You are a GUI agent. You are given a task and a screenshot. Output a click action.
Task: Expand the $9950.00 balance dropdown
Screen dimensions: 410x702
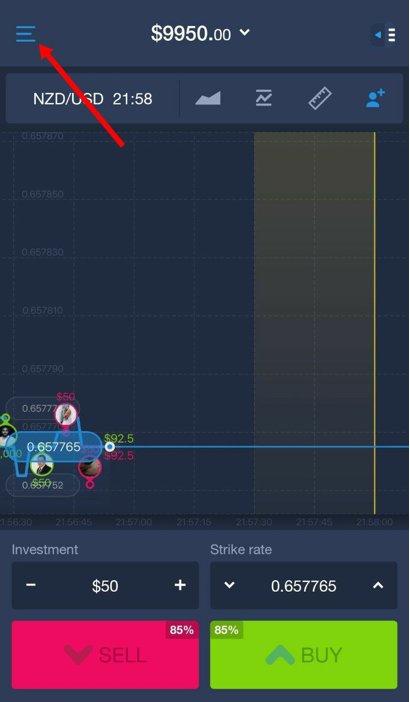tap(200, 34)
